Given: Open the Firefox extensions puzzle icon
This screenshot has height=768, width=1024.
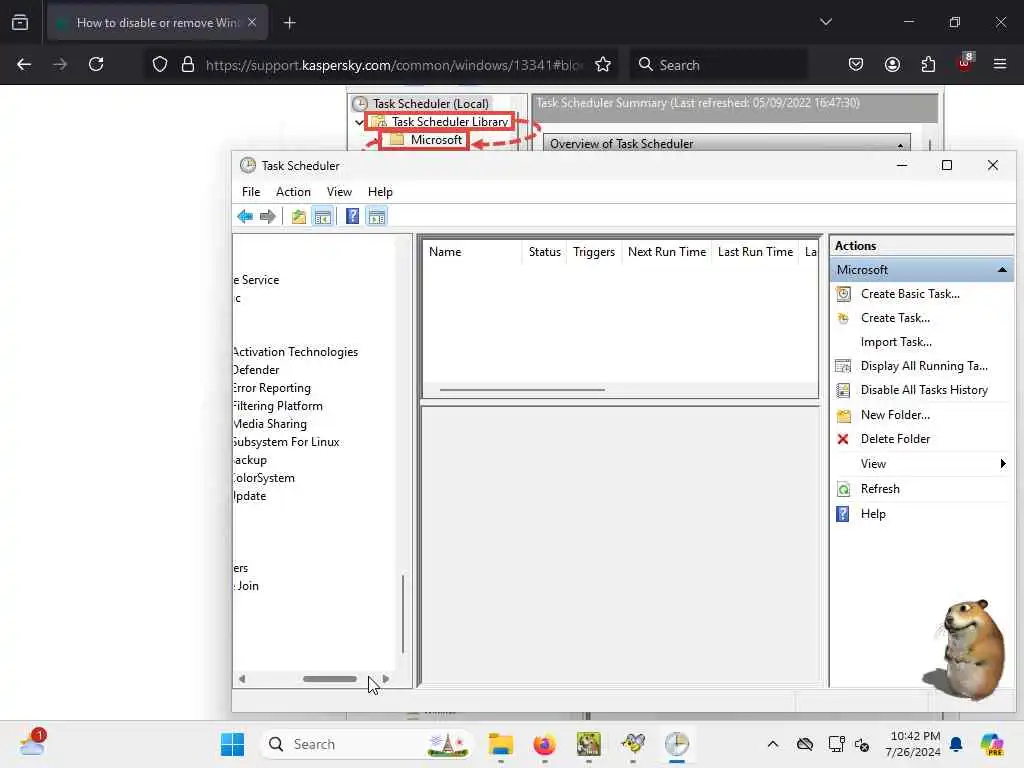Looking at the screenshot, I should point(928,64).
